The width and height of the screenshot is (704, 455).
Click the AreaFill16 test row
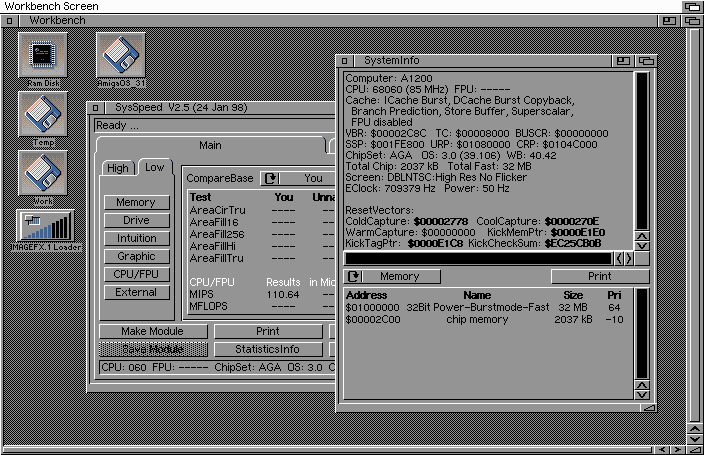tap(262, 222)
